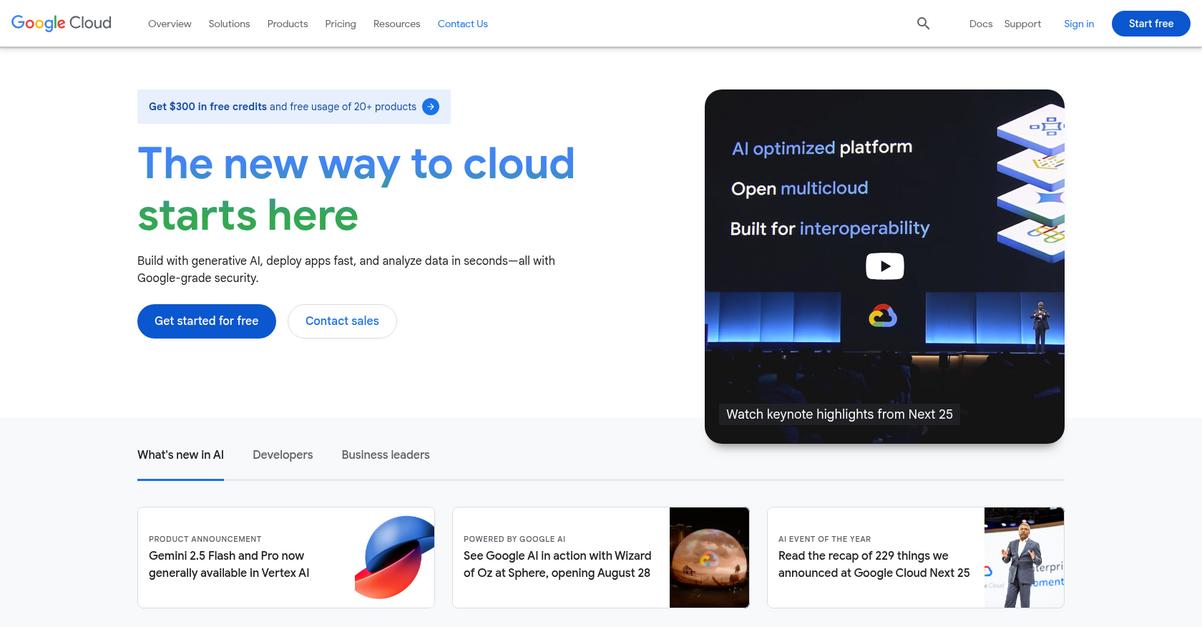Switch to the Business leaders tab
Screen dimensions: 1202x627
pyautogui.click(x=386, y=455)
